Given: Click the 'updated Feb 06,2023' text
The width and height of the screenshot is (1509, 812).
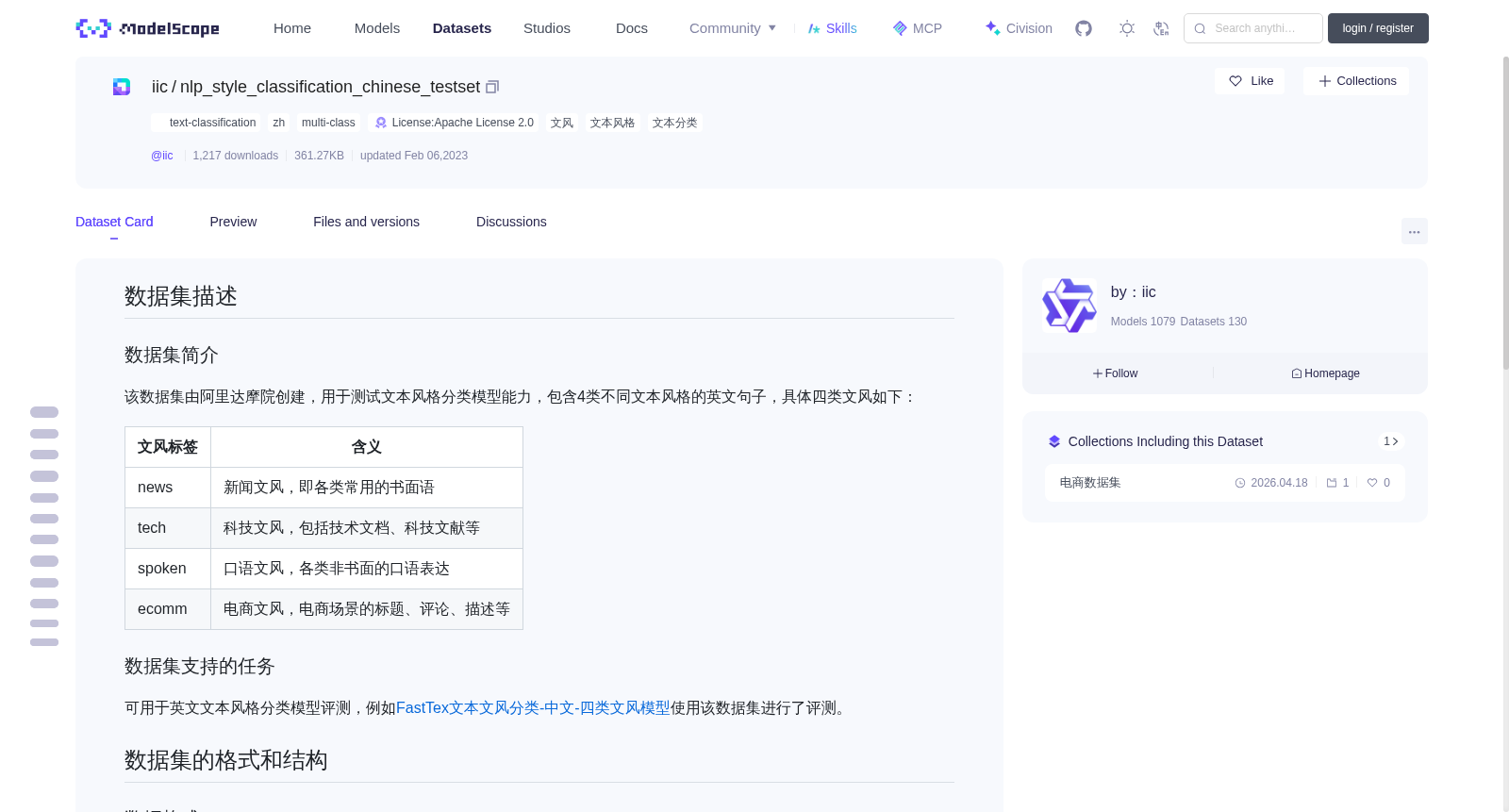Looking at the screenshot, I should (x=414, y=156).
